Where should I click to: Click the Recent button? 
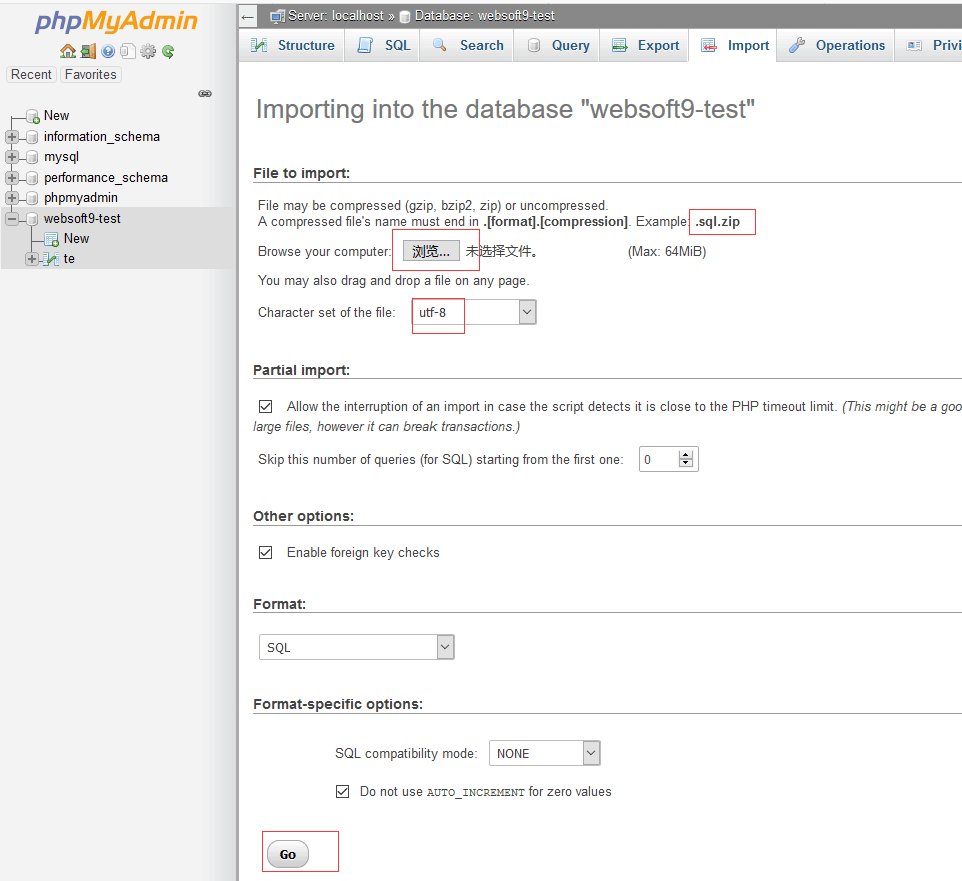[x=31, y=74]
